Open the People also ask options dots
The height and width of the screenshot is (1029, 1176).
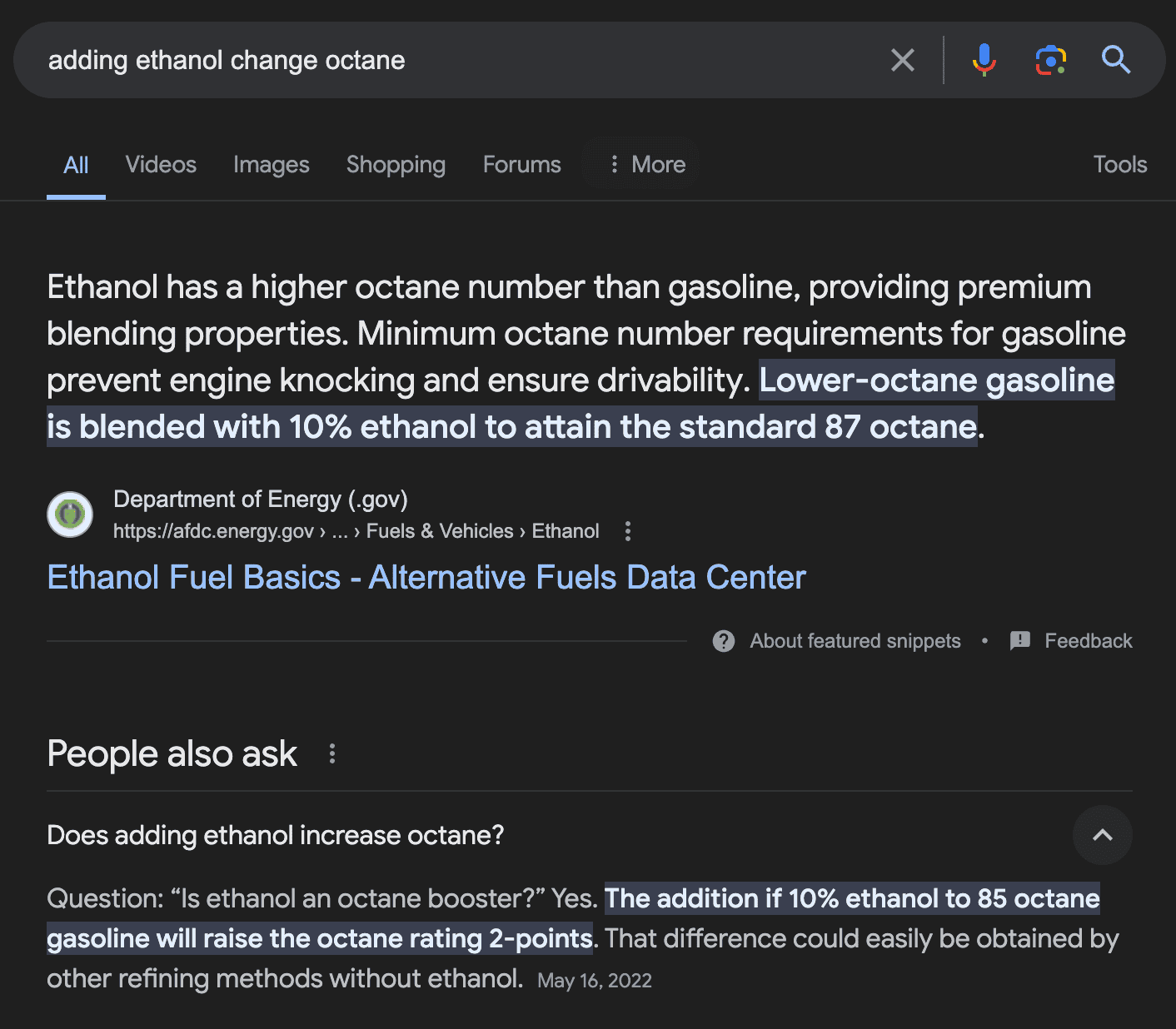click(x=332, y=753)
